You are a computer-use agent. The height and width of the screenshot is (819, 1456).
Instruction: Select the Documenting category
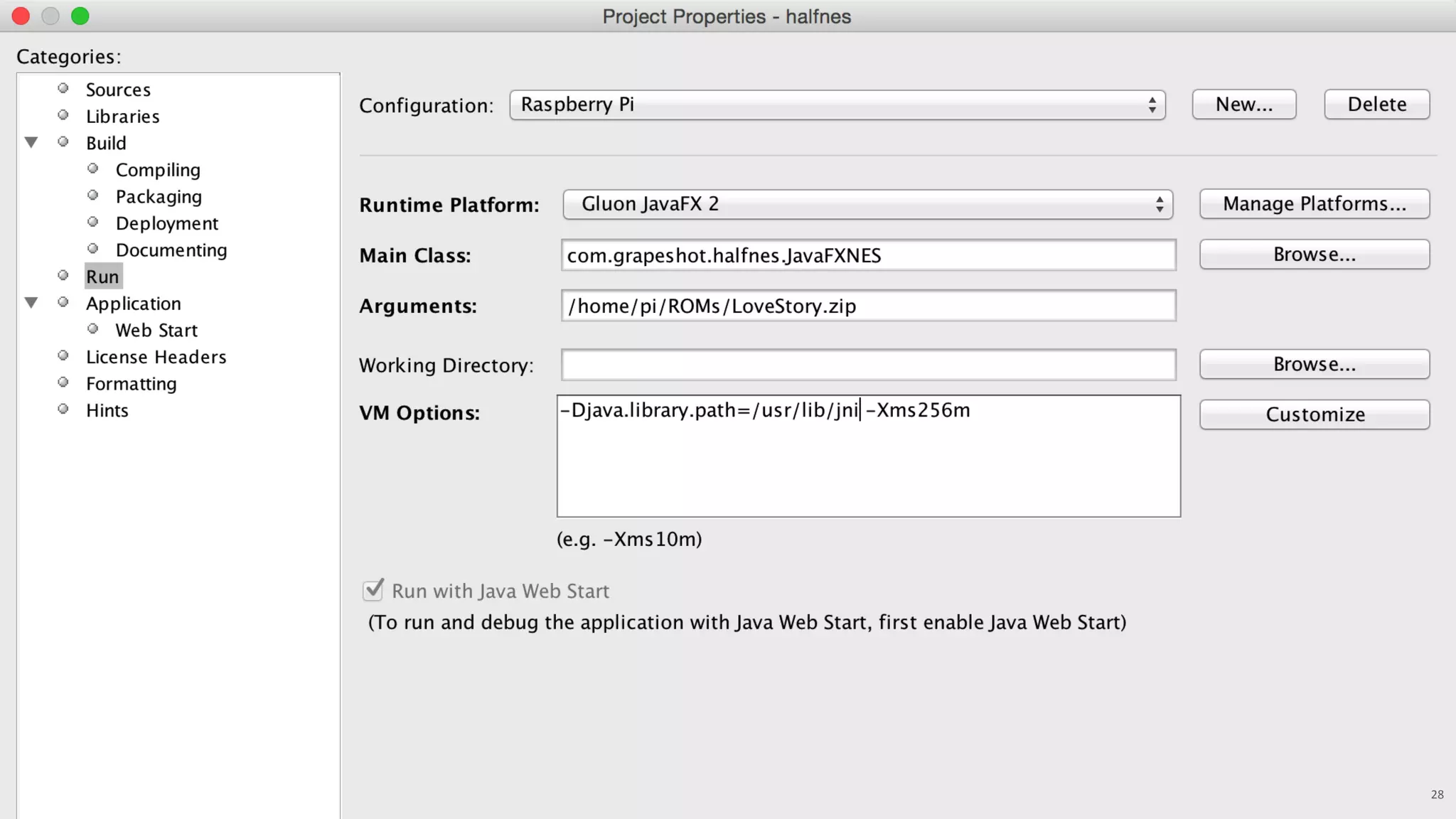click(171, 250)
